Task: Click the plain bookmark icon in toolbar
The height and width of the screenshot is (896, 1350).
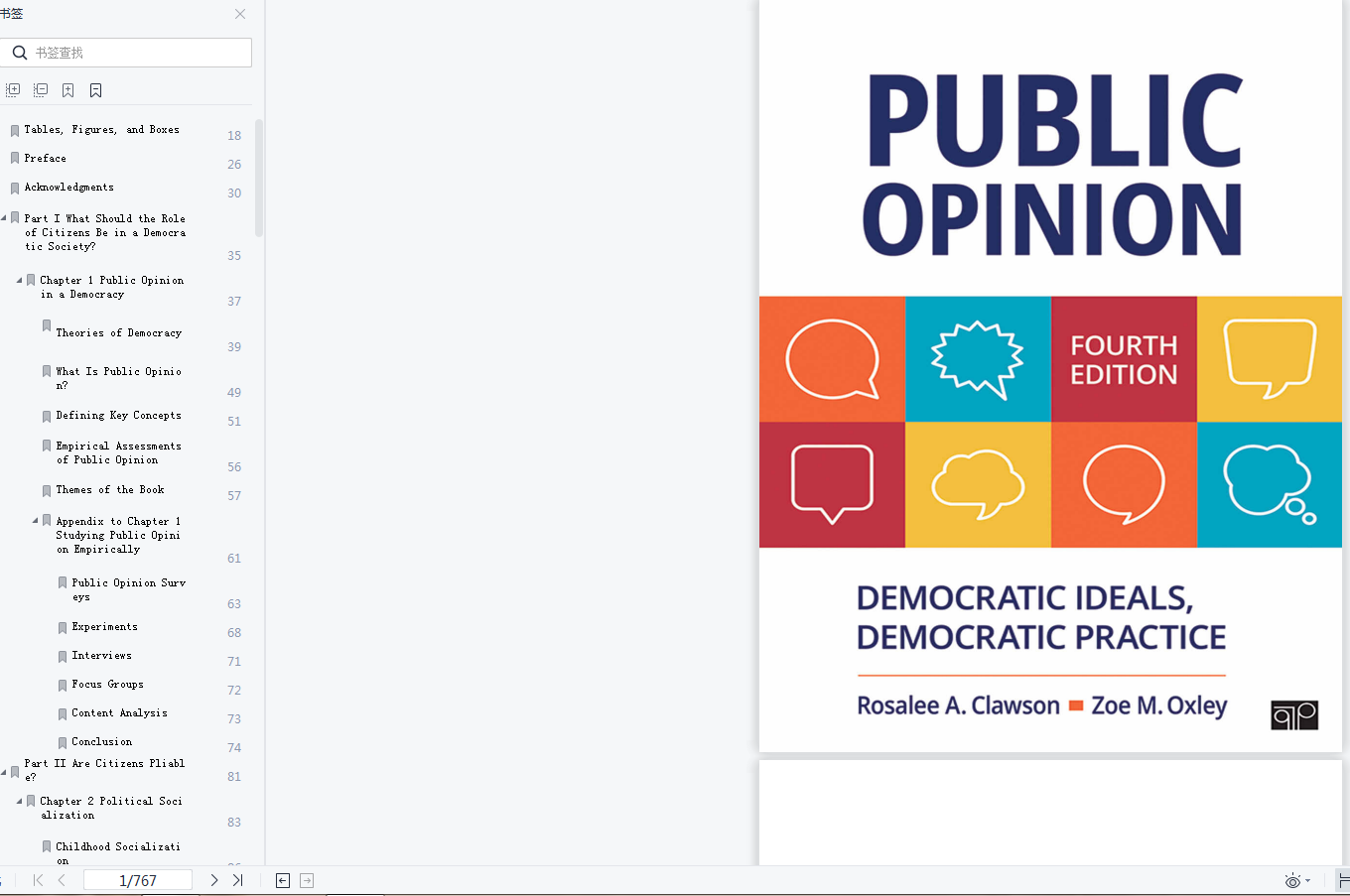Action: [x=95, y=90]
